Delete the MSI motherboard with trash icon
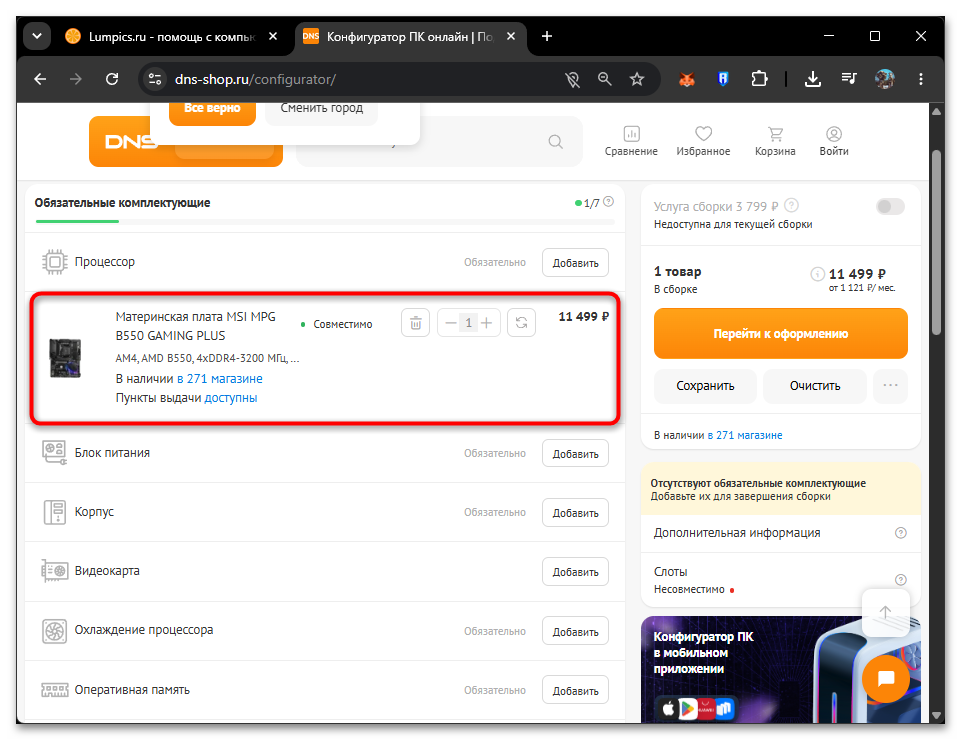 [x=416, y=322]
